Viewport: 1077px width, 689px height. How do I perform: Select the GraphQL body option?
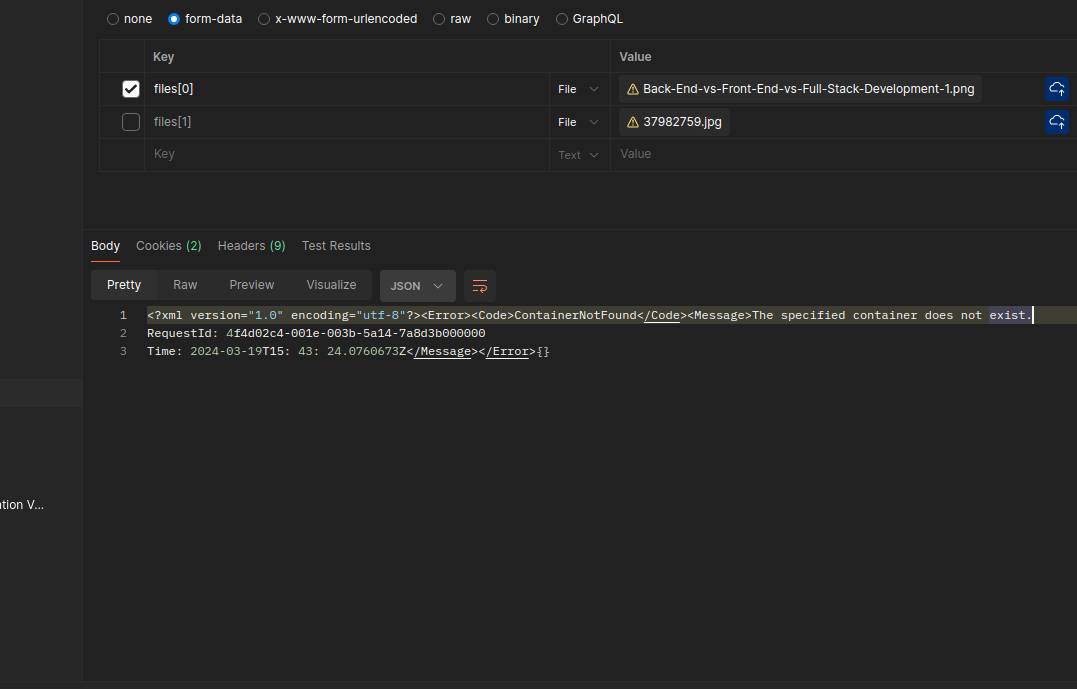(562, 19)
